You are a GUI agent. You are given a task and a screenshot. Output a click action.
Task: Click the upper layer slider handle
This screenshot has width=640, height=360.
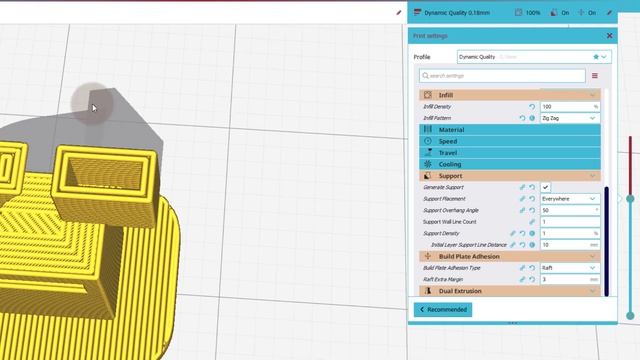tap(630, 199)
